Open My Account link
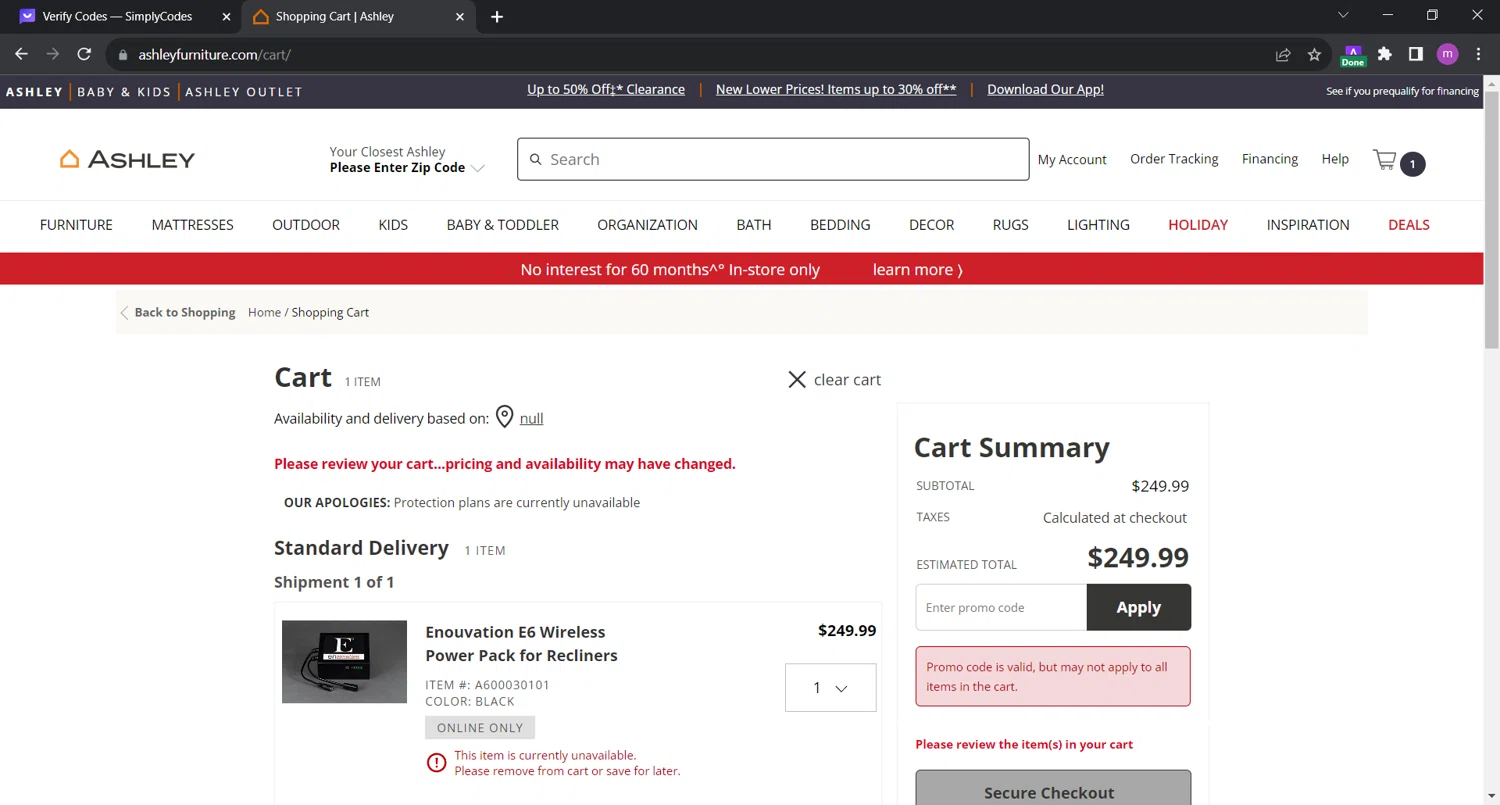1500x805 pixels. [1072, 159]
